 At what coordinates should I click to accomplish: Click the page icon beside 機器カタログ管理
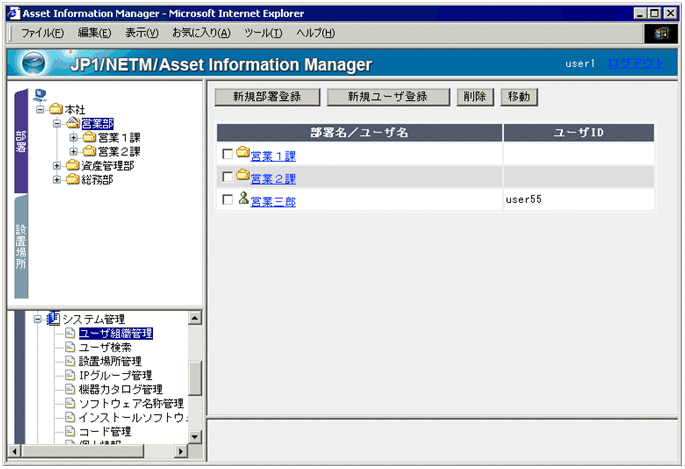70,389
